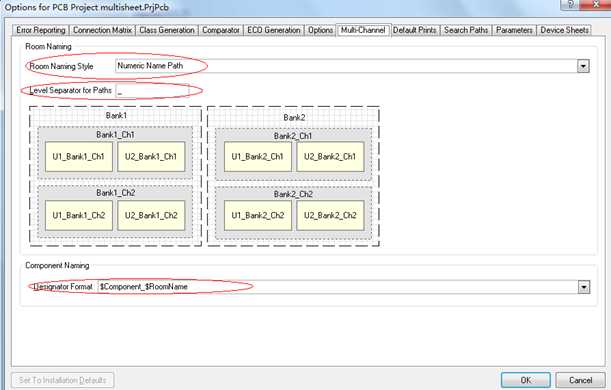Switch to the Default Prints tab
The image size is (611, 390).
pos(415,30)
